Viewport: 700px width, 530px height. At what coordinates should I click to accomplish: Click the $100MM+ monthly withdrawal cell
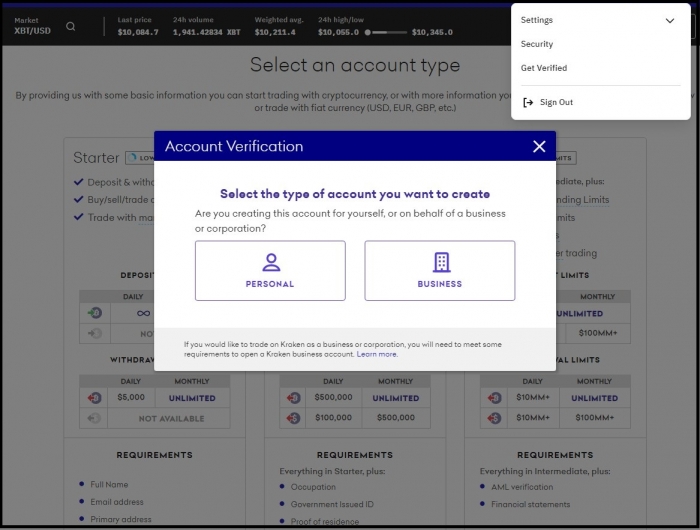click(x=594, y=418)
